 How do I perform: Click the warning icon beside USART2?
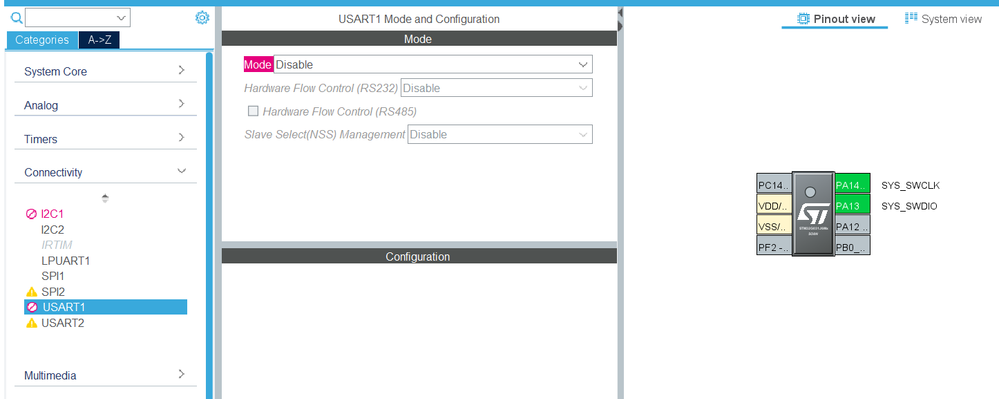[x=31, y=323]
